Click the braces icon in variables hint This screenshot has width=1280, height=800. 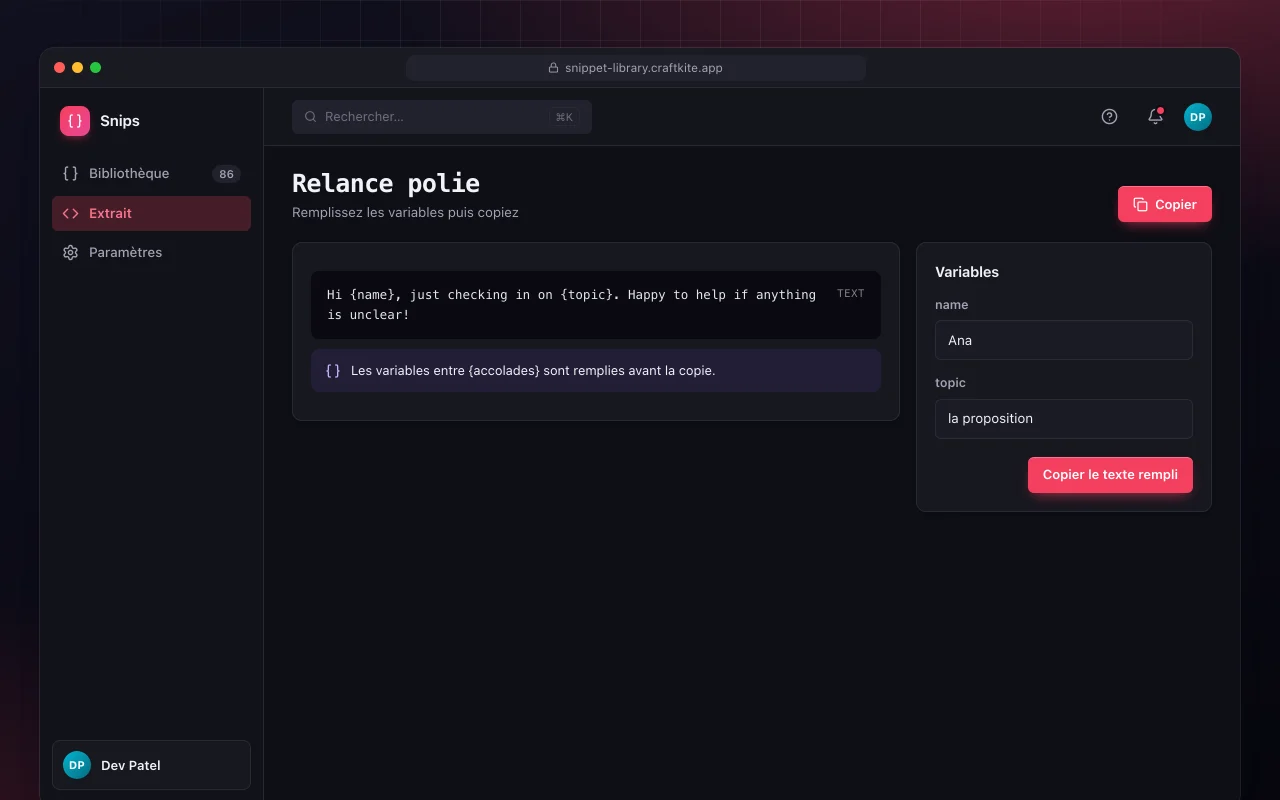coord(333,370)
